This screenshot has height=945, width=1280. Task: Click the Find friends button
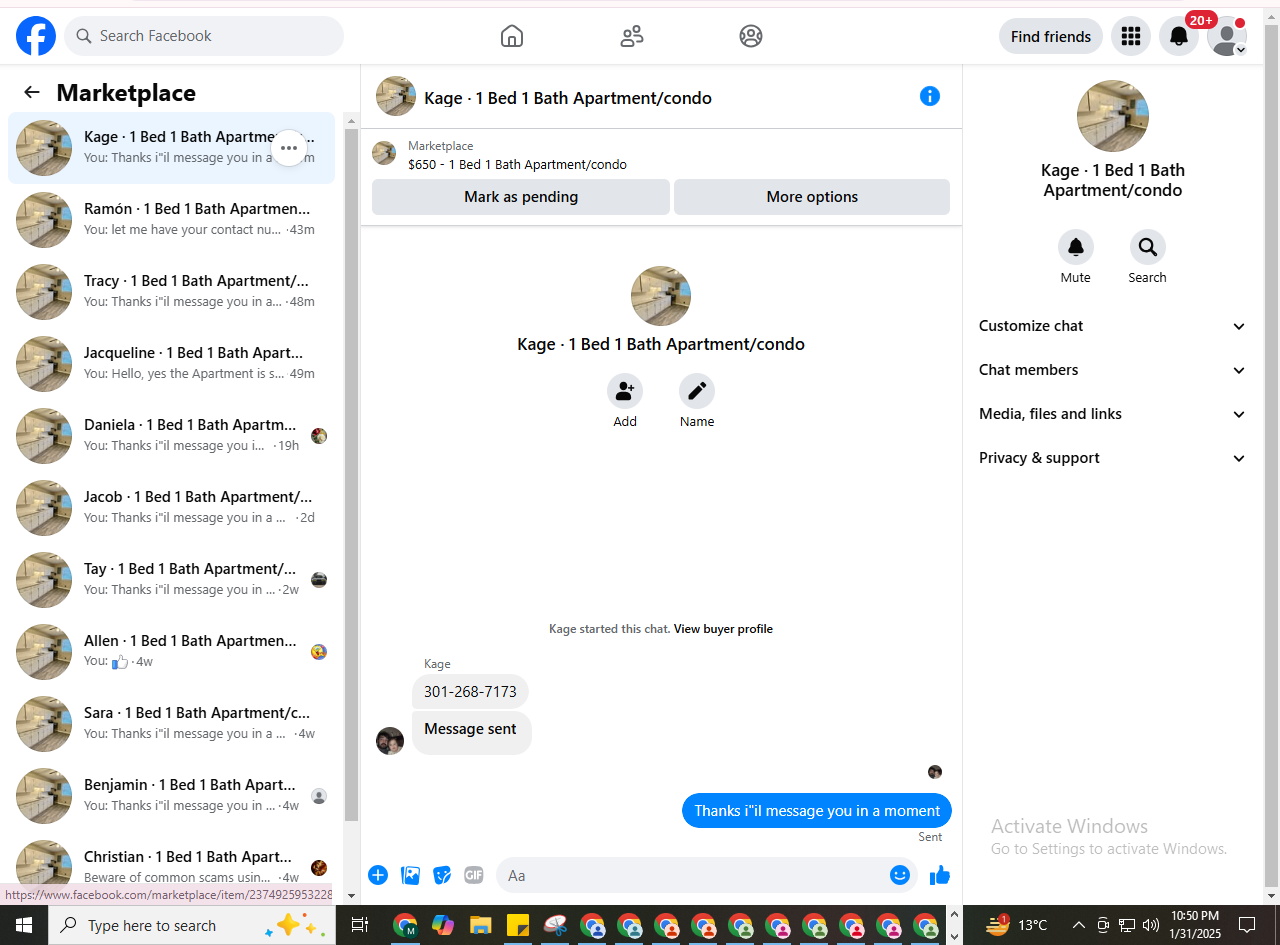click(1051, 36)
